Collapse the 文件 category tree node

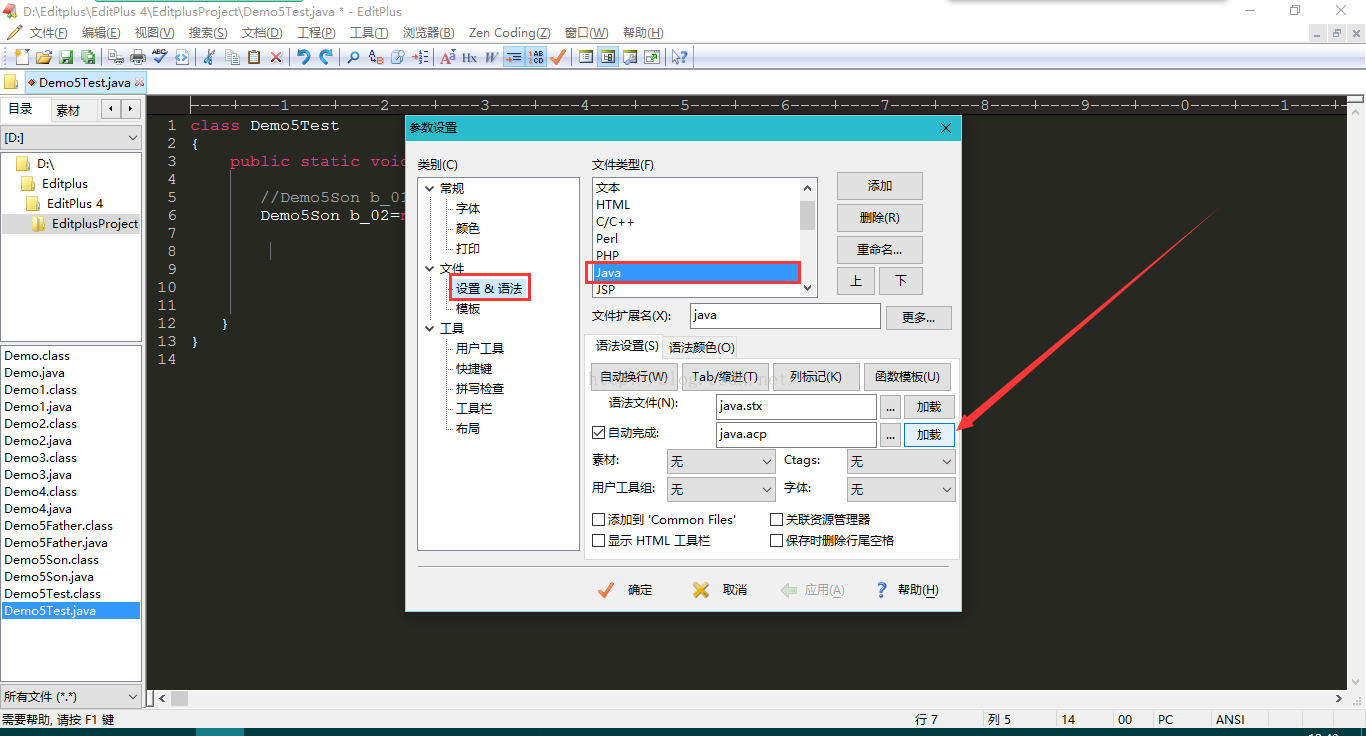pos(430,268)
